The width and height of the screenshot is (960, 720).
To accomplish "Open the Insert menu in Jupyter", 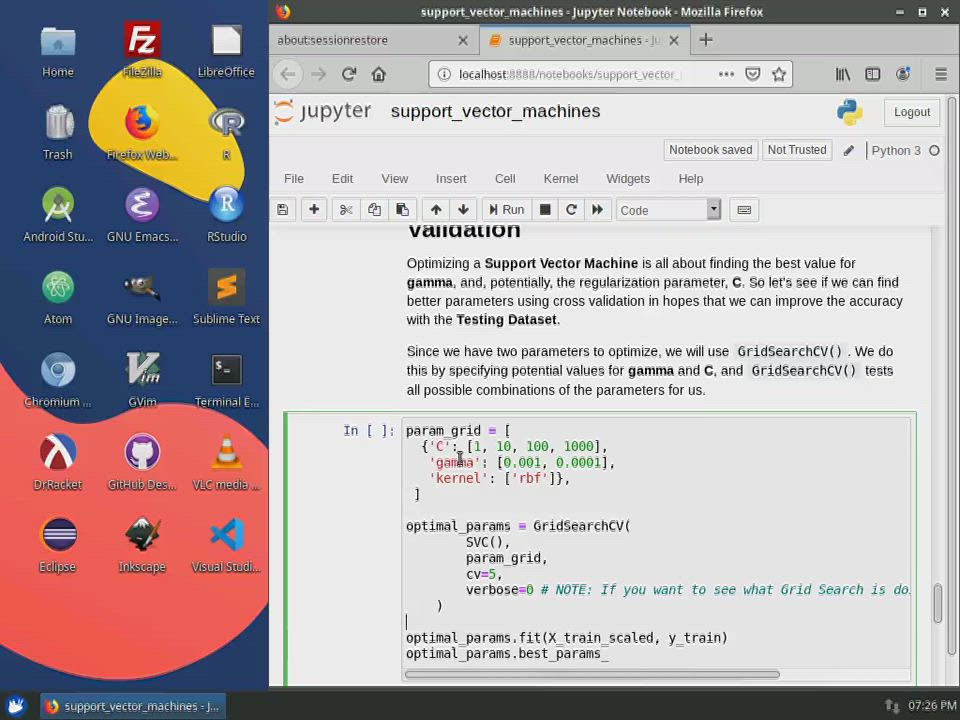I will click(451, 179).
